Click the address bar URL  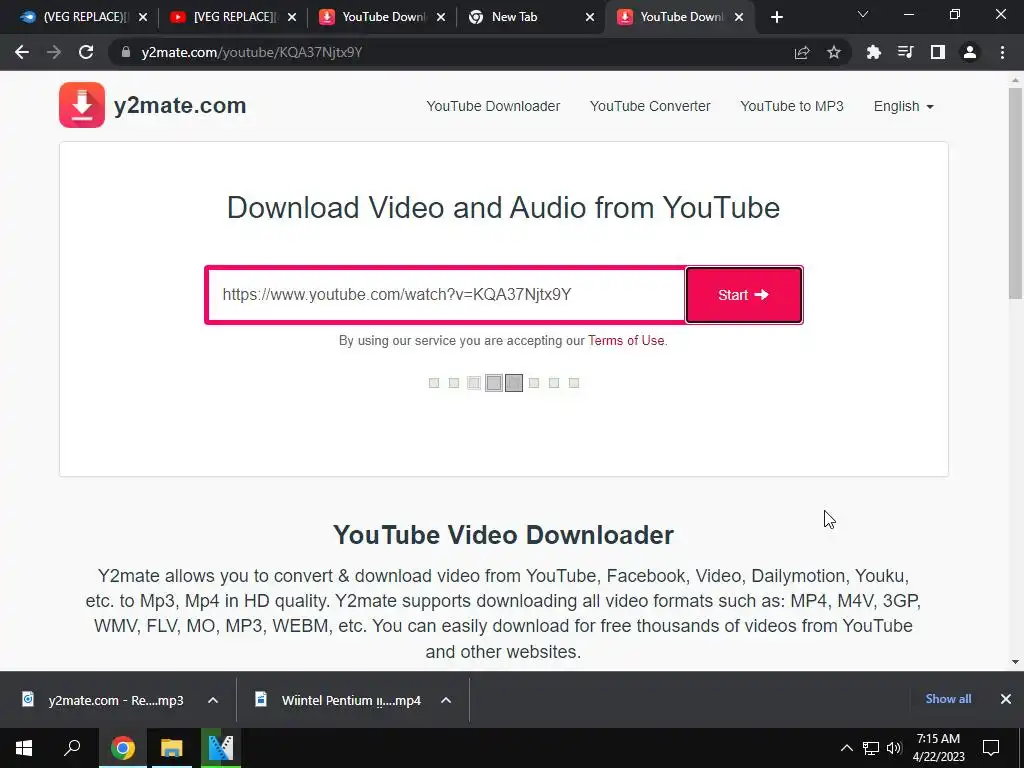point(251,52)
